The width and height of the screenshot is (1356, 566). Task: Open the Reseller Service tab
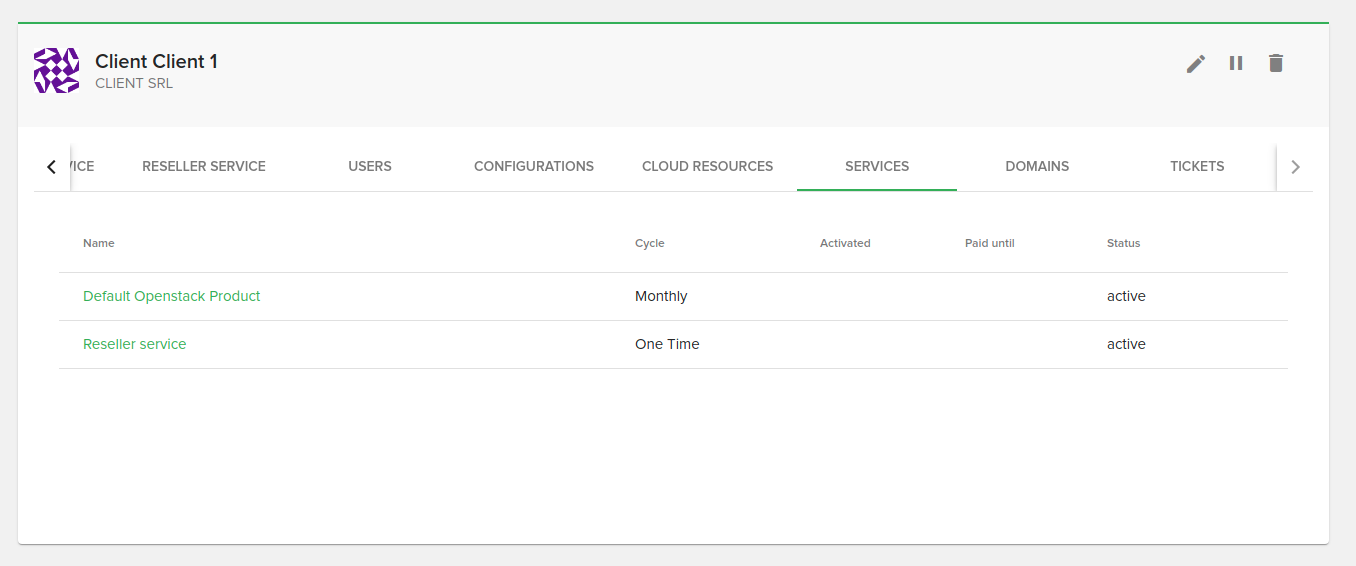tap(204, 166)
